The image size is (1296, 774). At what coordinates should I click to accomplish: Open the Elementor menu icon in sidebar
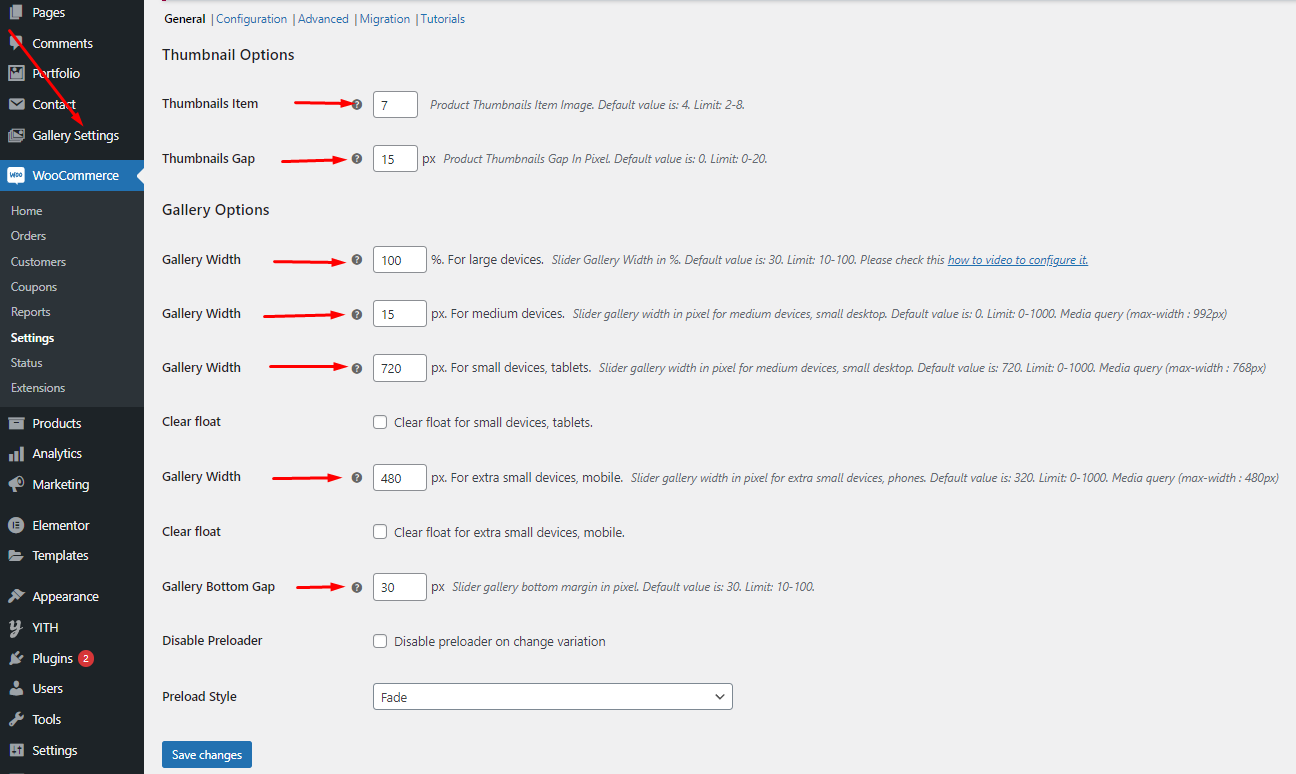(16, 525)
